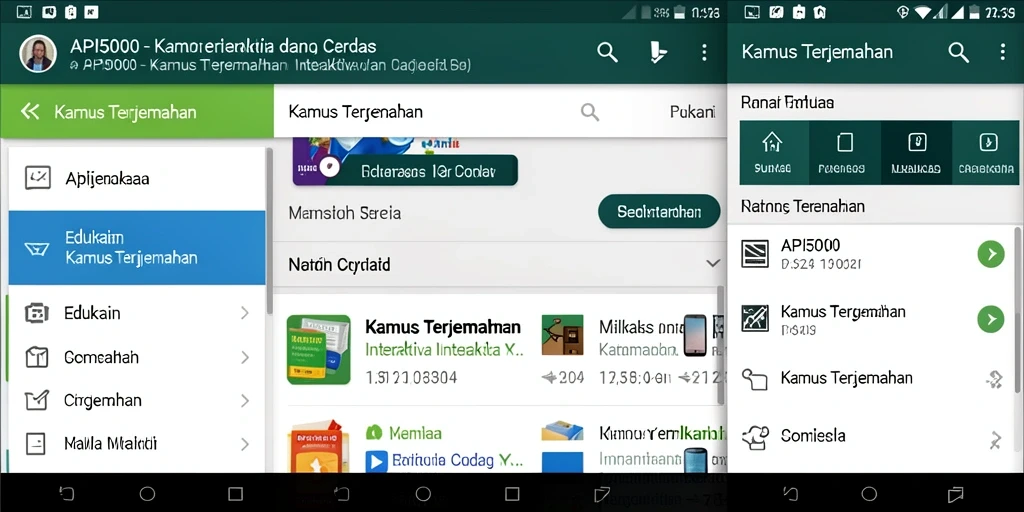
Task: Tap the Sedintarnhan button
Action: 659,212
